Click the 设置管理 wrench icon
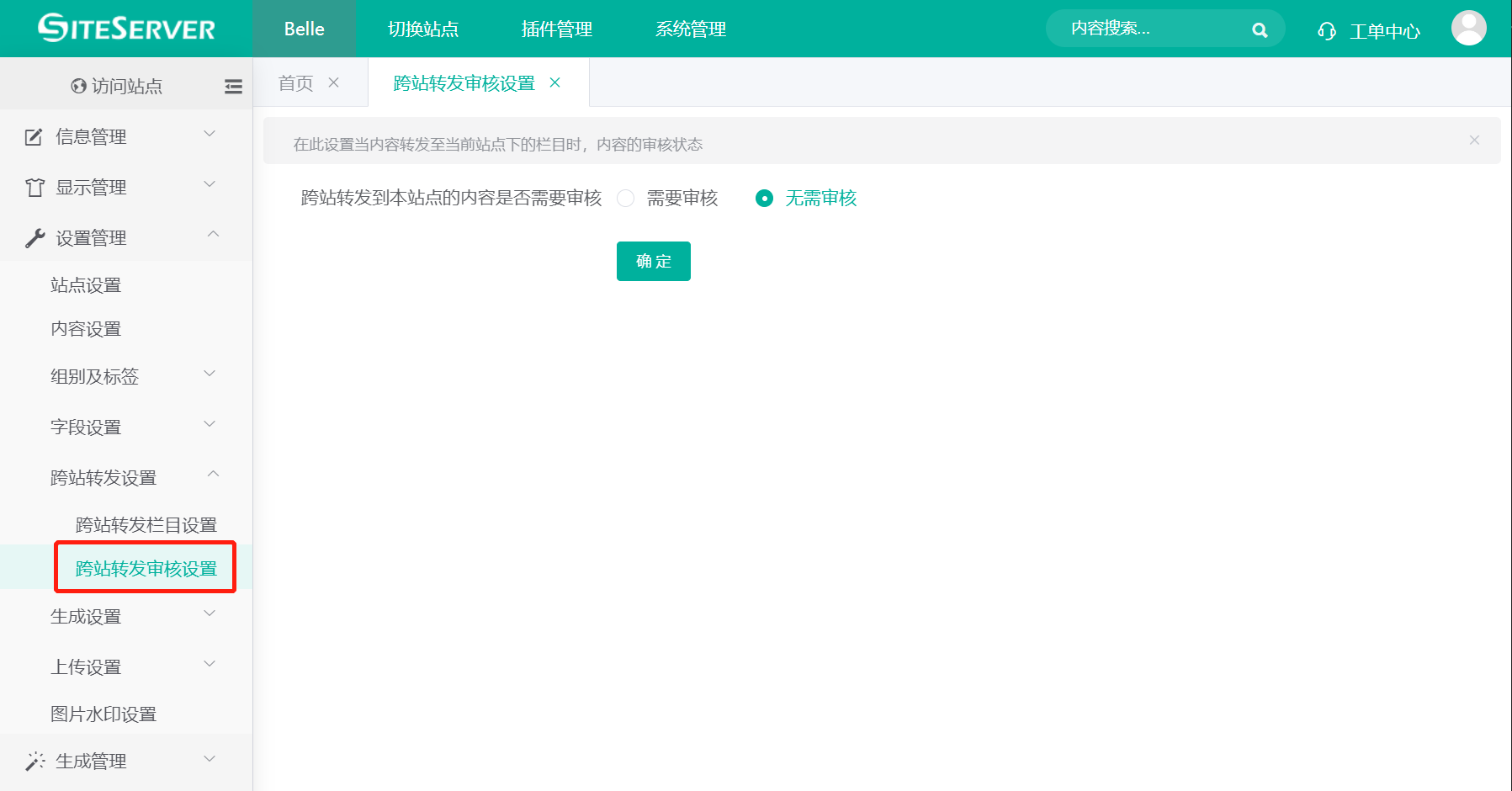 [x=34, y=236]
